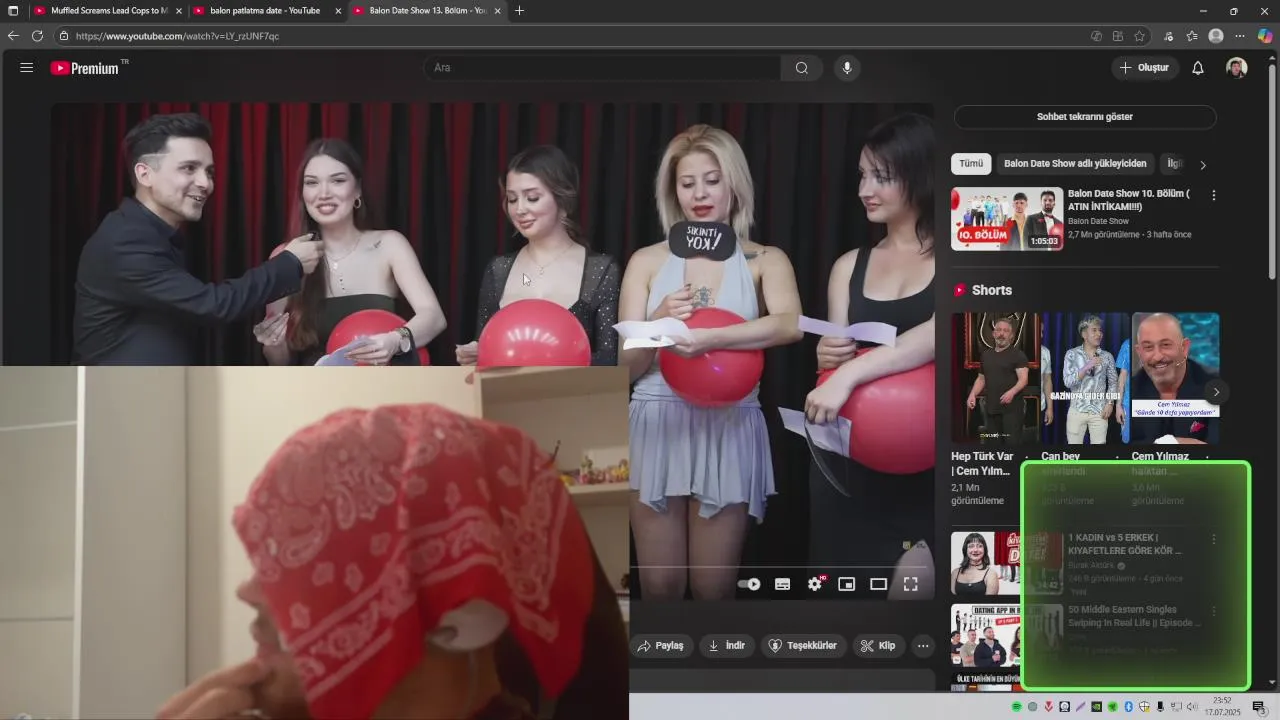The width and height of the screenshot is (1280, 720).
Task: Click Oluştur create button
Action: [1144, 68]
